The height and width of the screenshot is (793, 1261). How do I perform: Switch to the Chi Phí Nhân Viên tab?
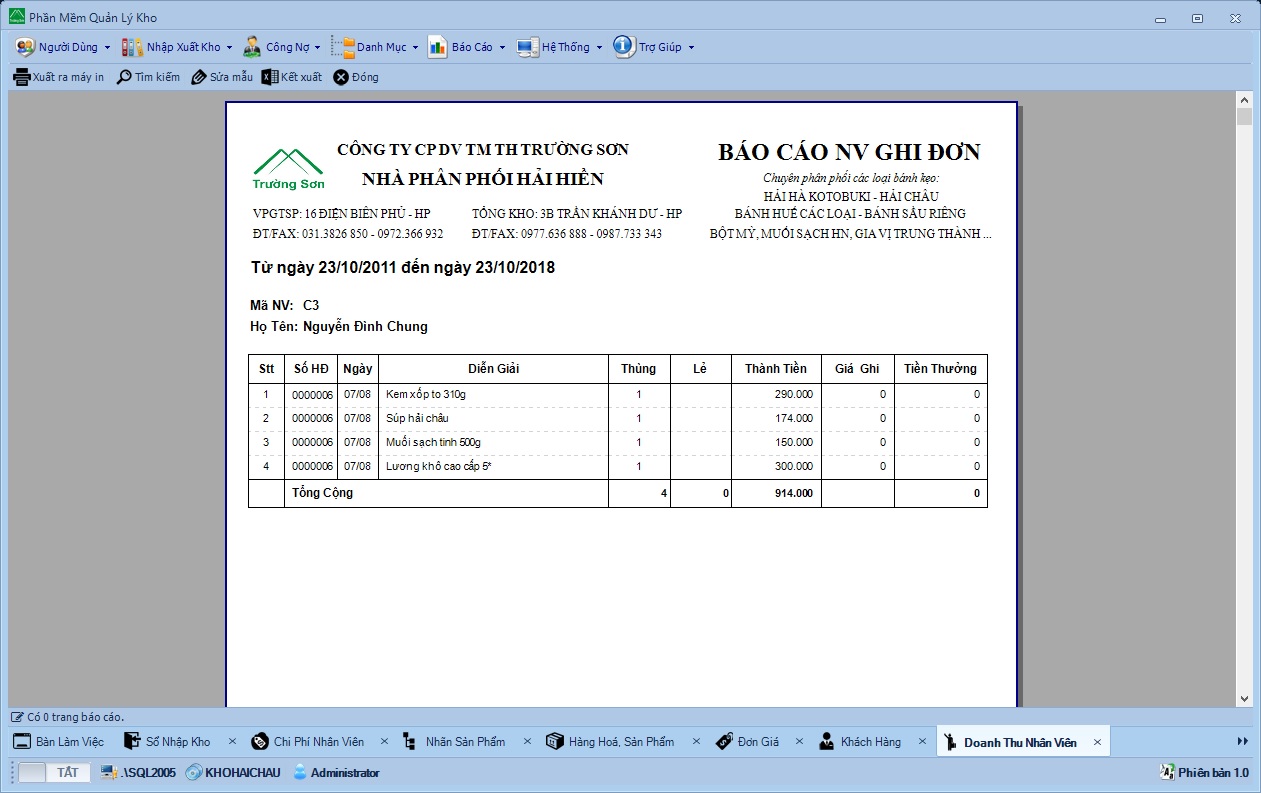tap(318, 742)
